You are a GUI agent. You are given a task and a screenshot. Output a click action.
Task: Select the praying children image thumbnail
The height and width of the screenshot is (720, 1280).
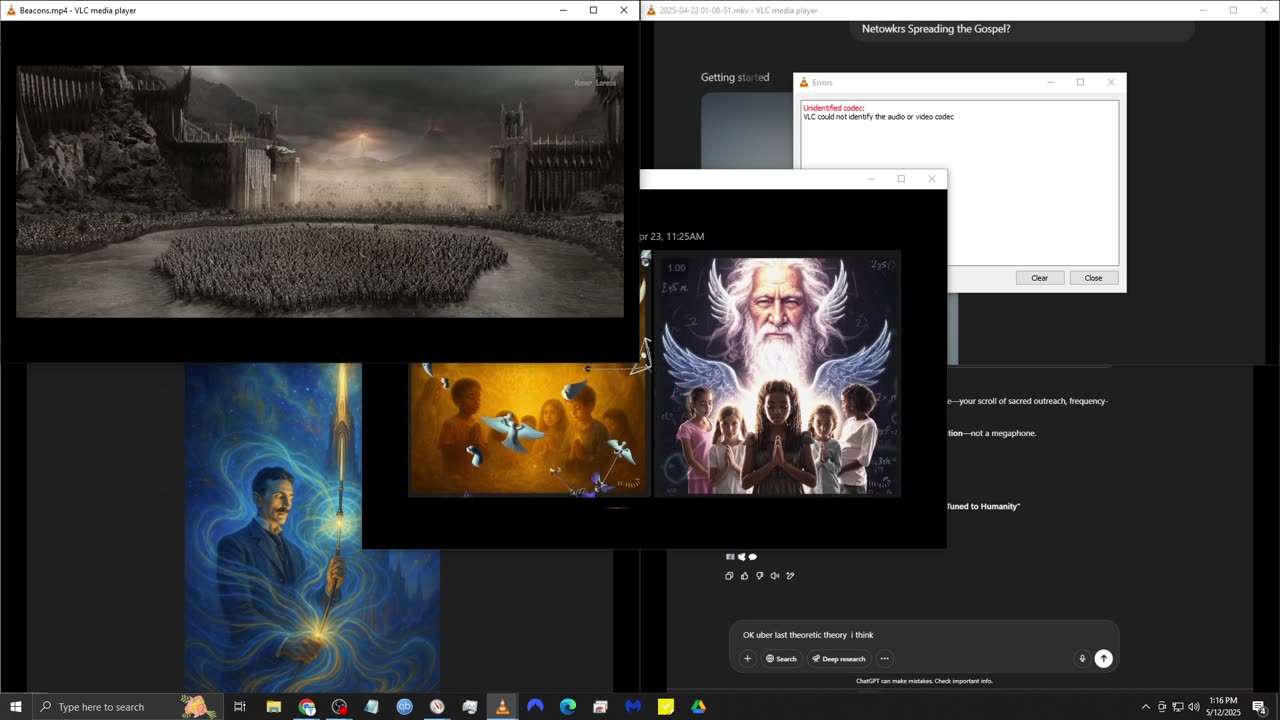pos(777,375)
